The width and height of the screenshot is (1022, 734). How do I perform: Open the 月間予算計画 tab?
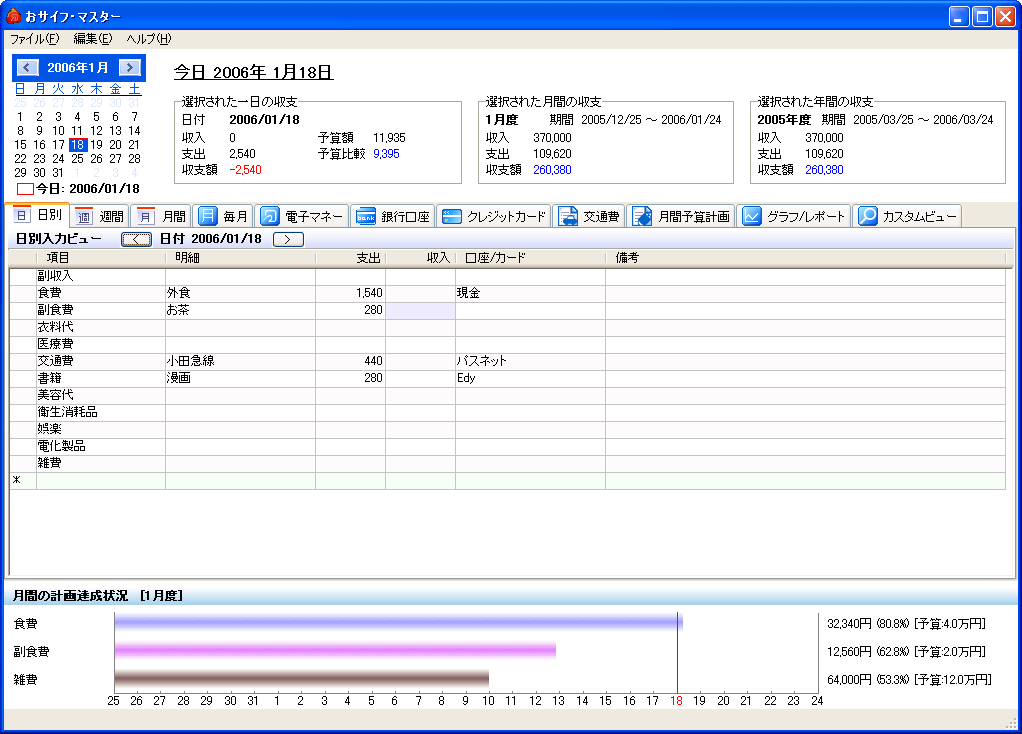(681, 216)
